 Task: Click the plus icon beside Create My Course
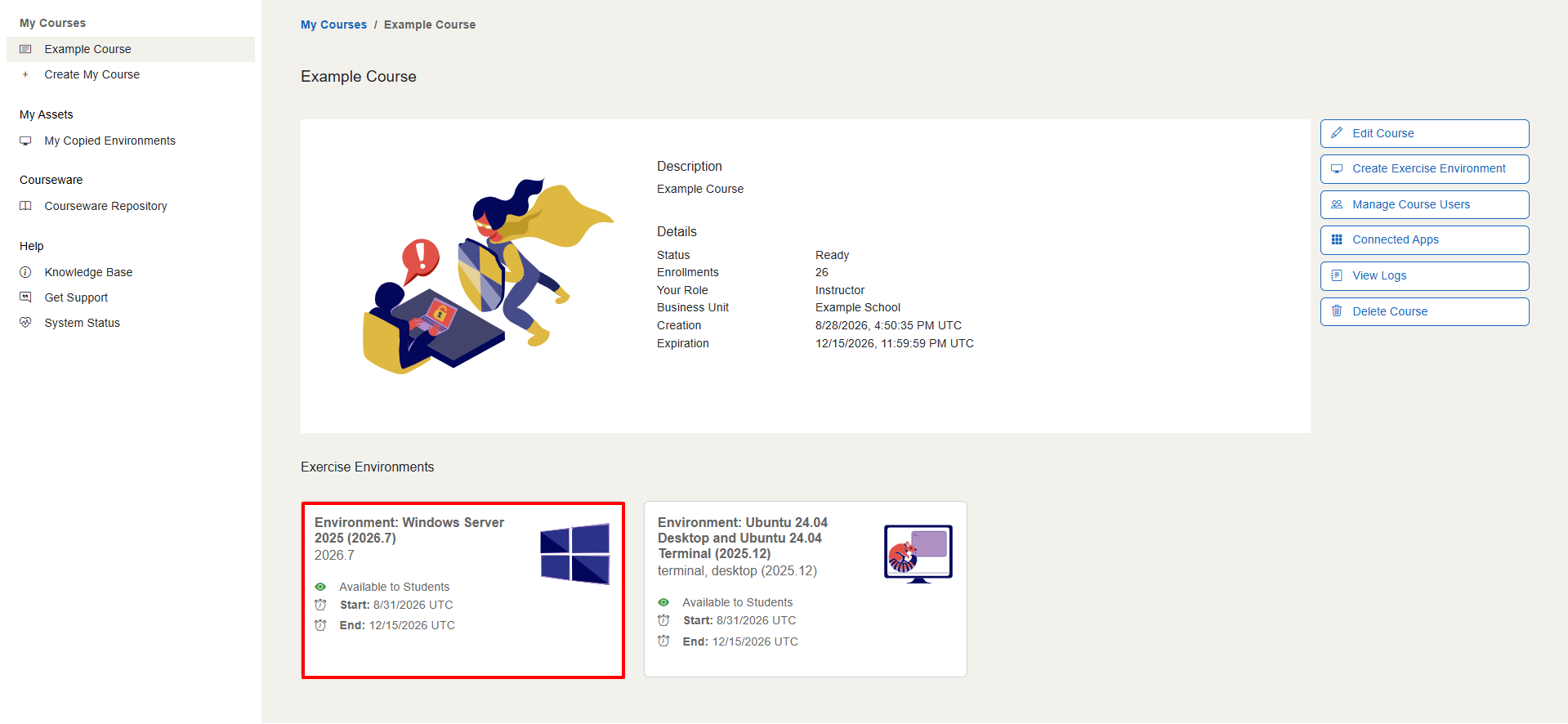point(25,74)
